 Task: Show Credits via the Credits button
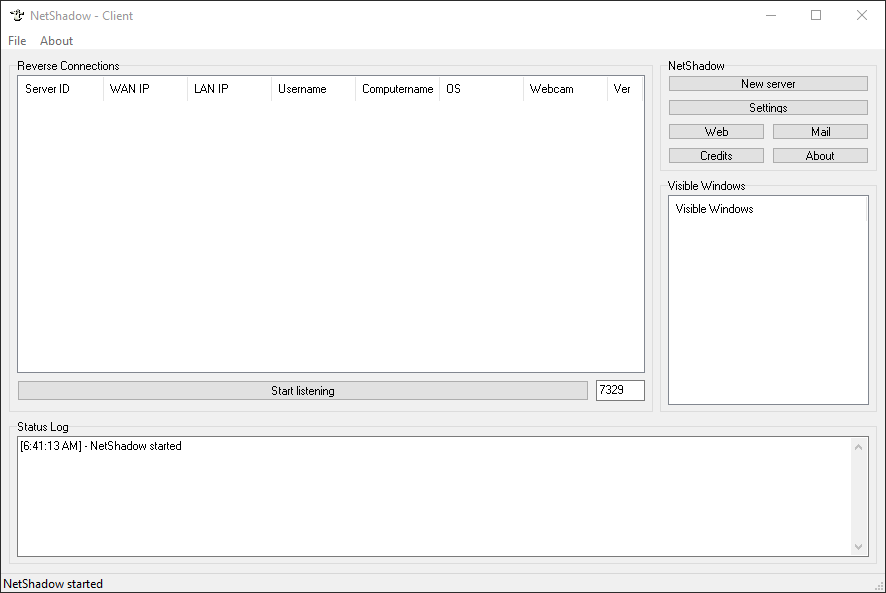[x=716, y=156]
